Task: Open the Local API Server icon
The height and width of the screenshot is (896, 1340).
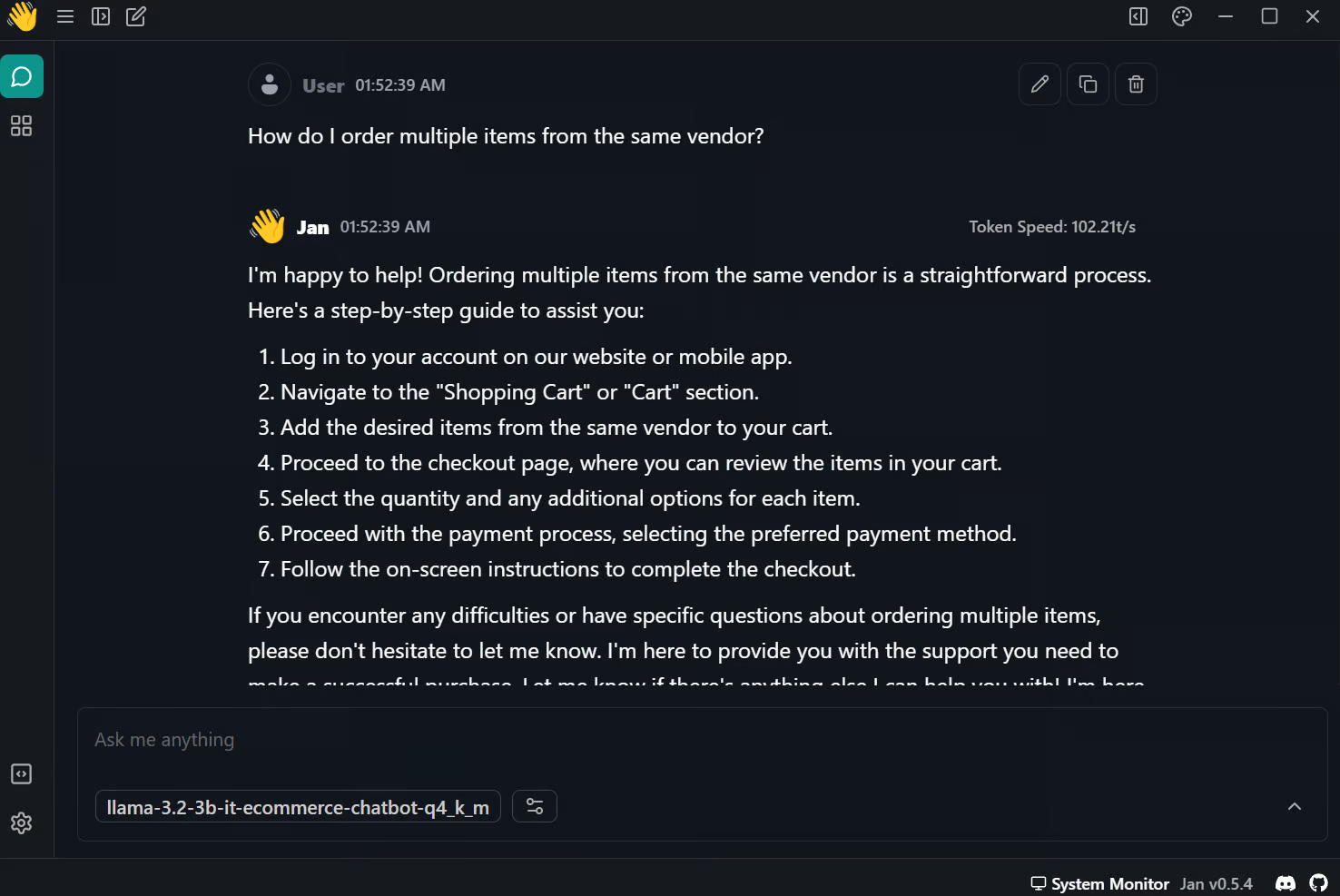Action: coord(22,774)
